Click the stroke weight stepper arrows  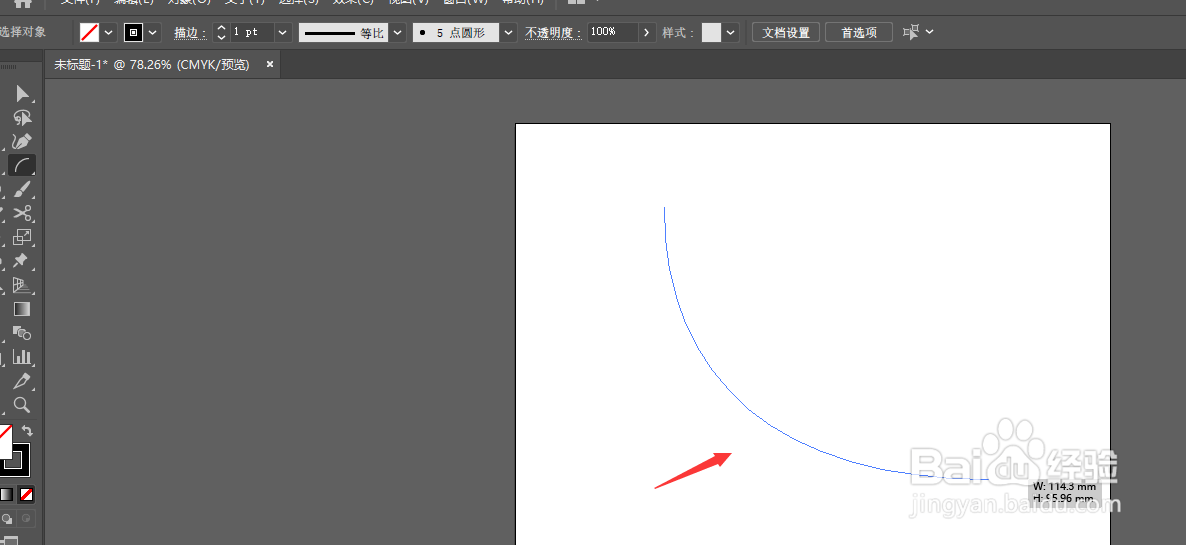(221, 33)
